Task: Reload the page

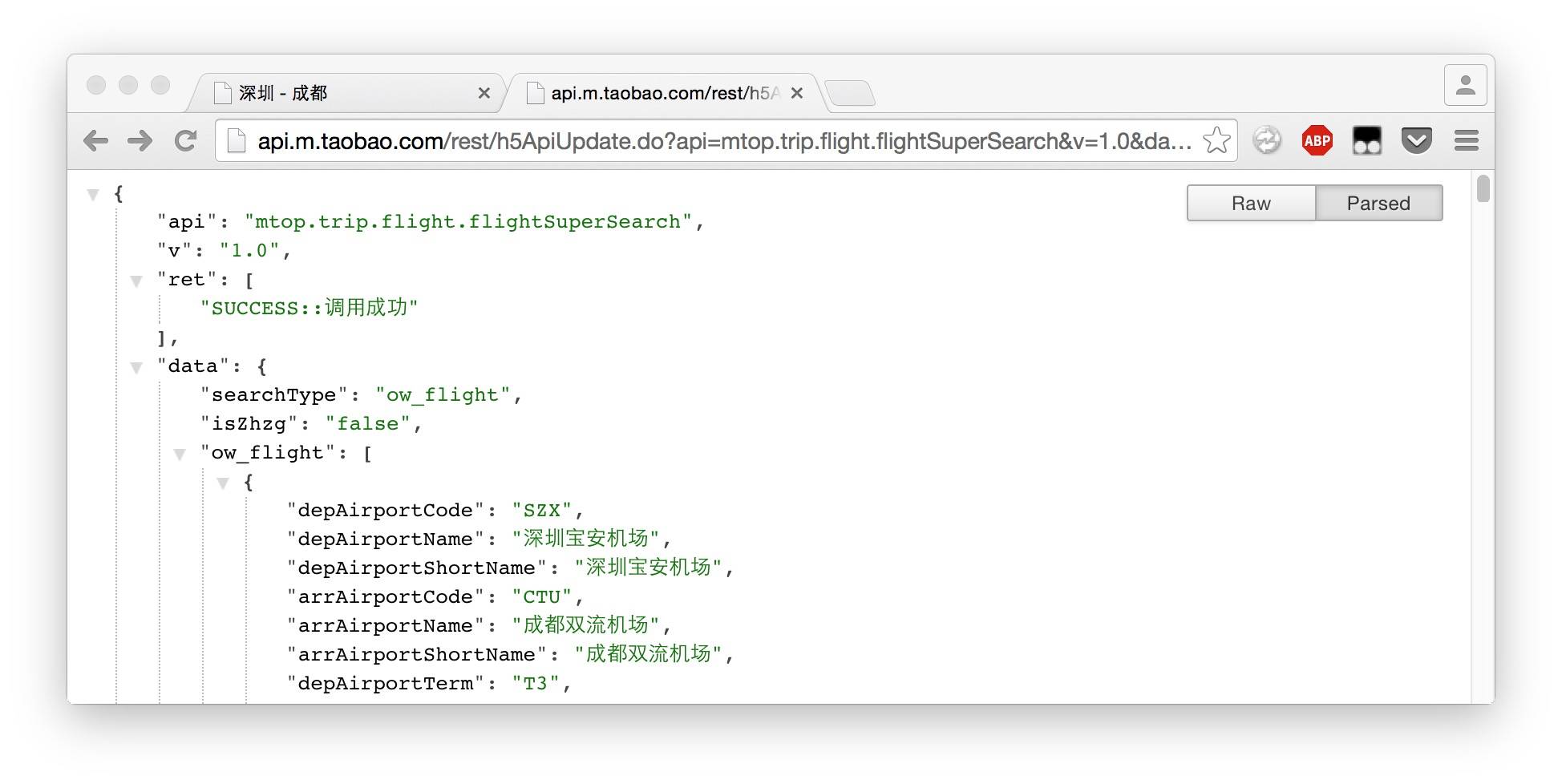Action: 186,141
